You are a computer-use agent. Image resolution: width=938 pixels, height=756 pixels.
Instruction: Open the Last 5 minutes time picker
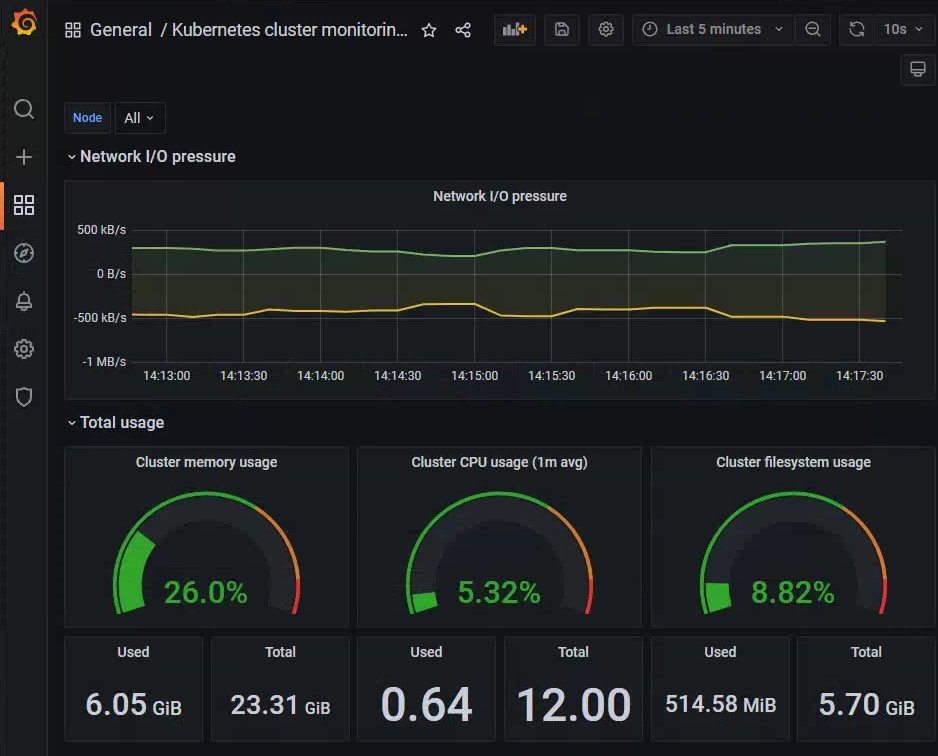point(713,30)
